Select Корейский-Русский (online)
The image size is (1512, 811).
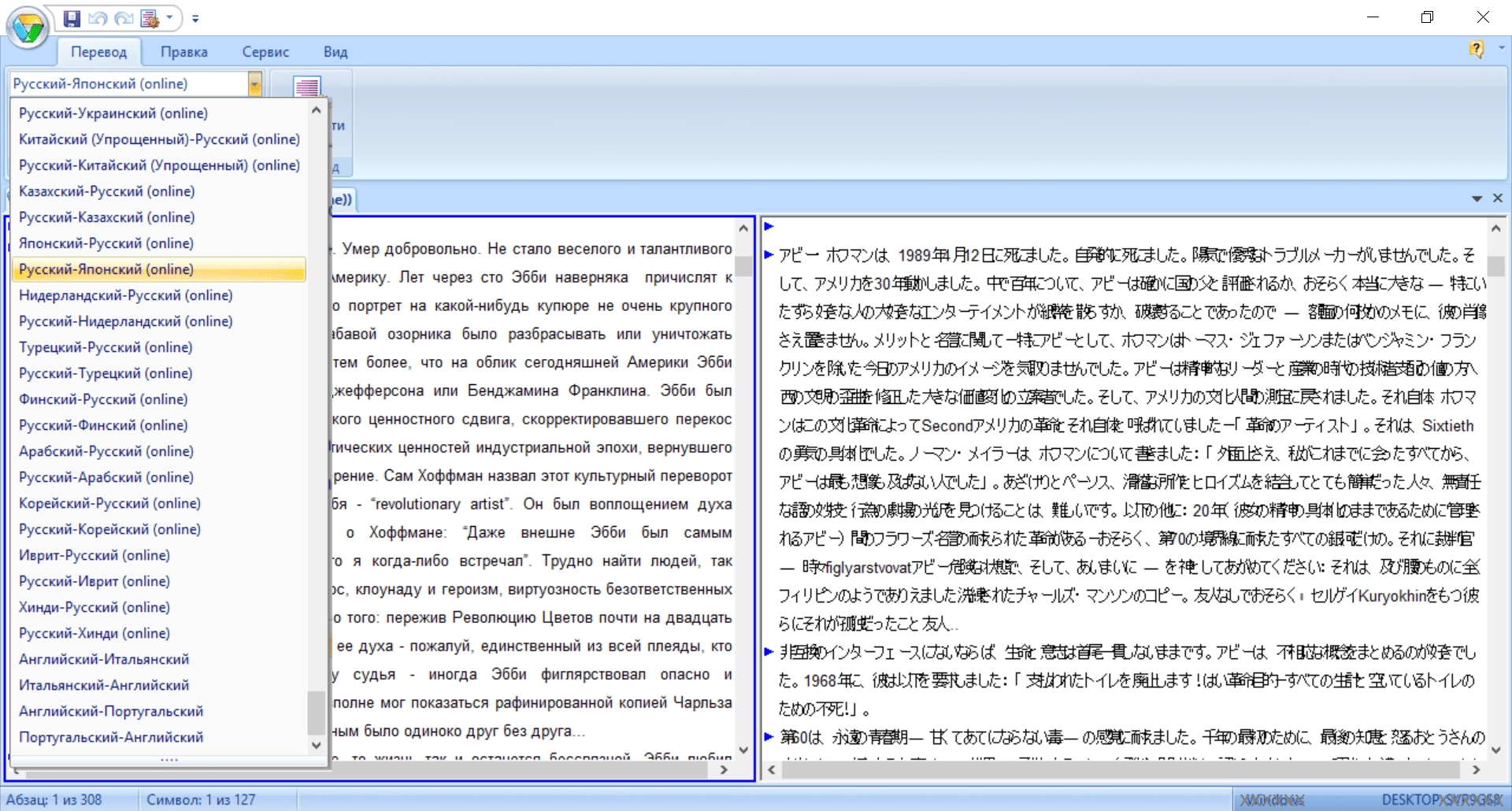tap(159, 503)
